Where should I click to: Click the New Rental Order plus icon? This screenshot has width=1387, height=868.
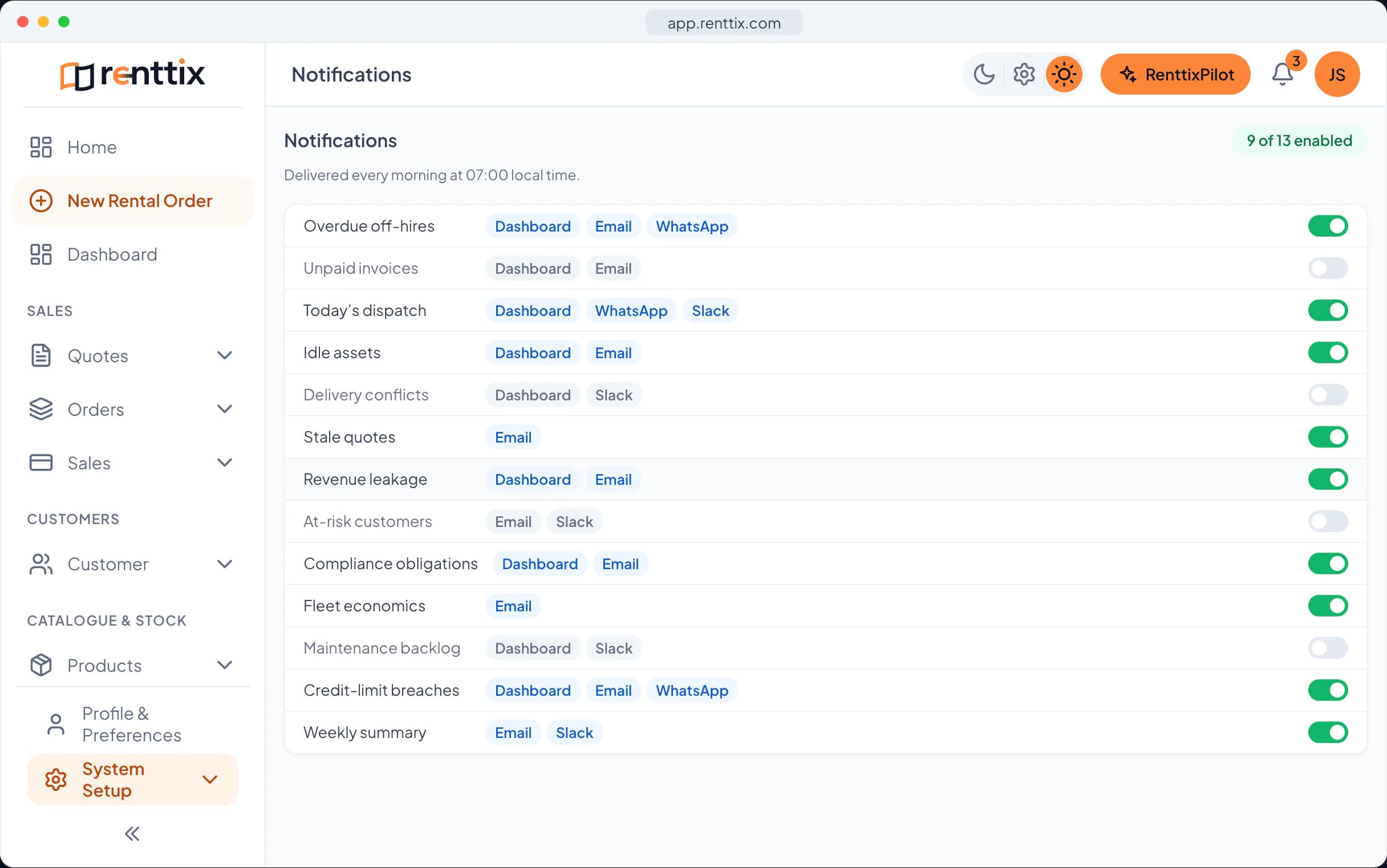[40, 201]
